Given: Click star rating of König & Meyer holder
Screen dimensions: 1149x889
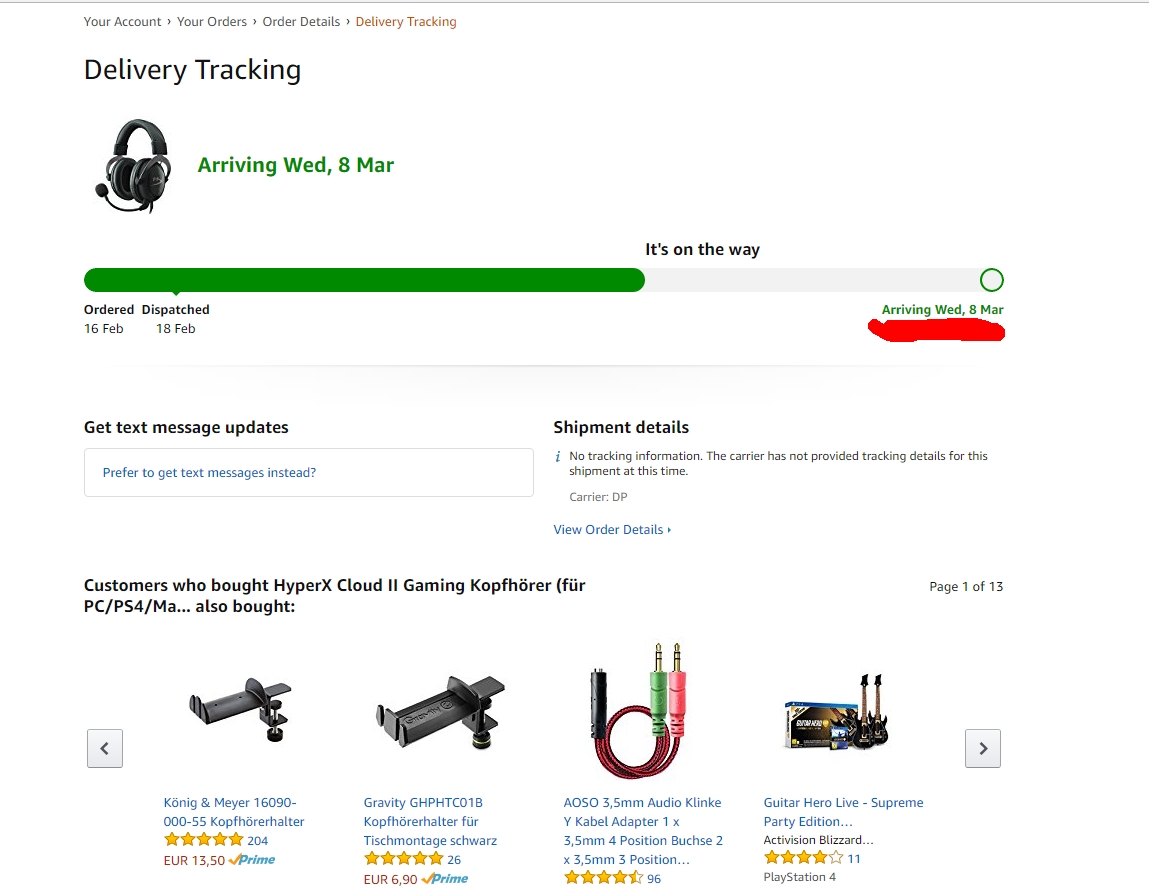Looking at the screenshot, I should coord(203,840).
